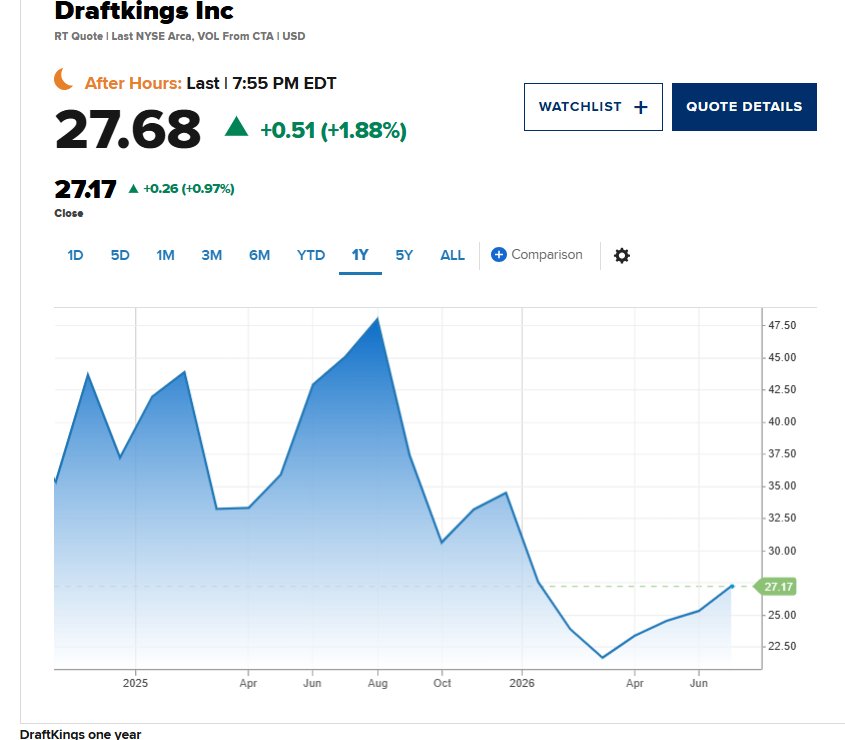The height and width of the screenshot is (740, 845).
Task: Select the 1M time range
Action: coord(165,255)
